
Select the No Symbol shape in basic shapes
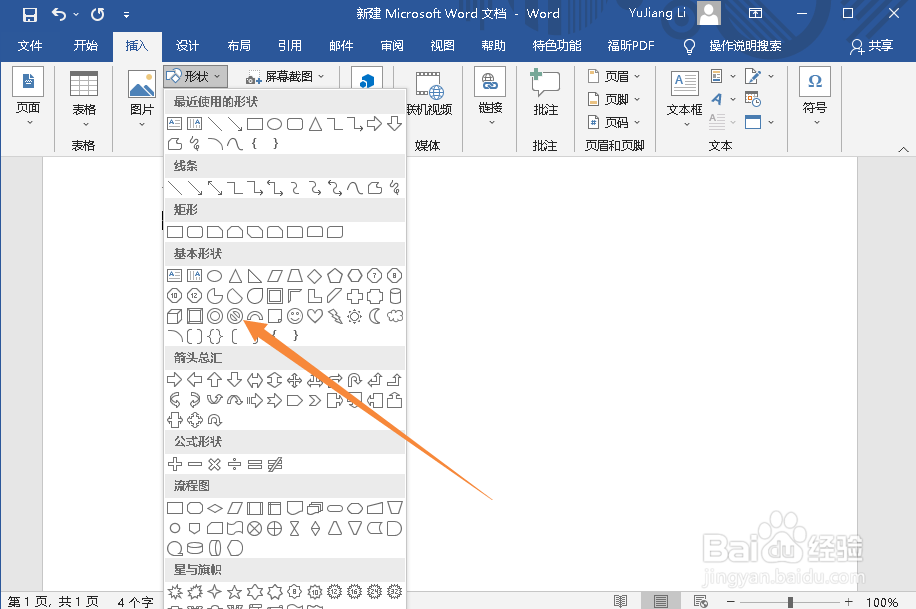click(235, 316)
